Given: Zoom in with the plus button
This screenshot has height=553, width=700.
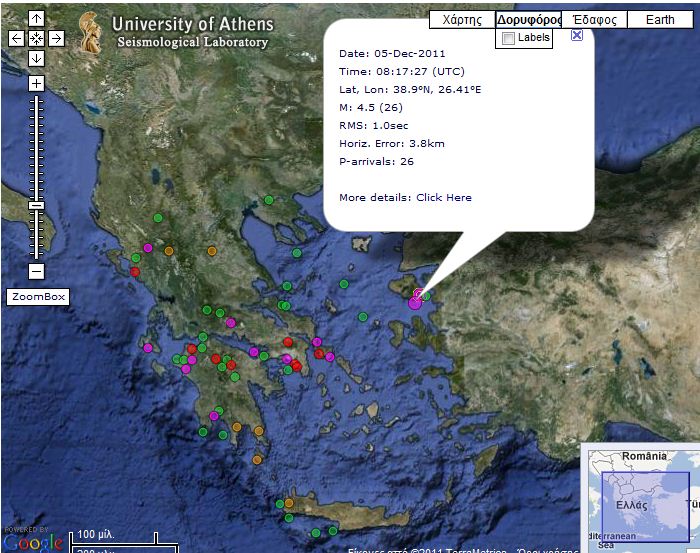Looking at the screenshot, I should pyautogui.click(x=36, y=83).
